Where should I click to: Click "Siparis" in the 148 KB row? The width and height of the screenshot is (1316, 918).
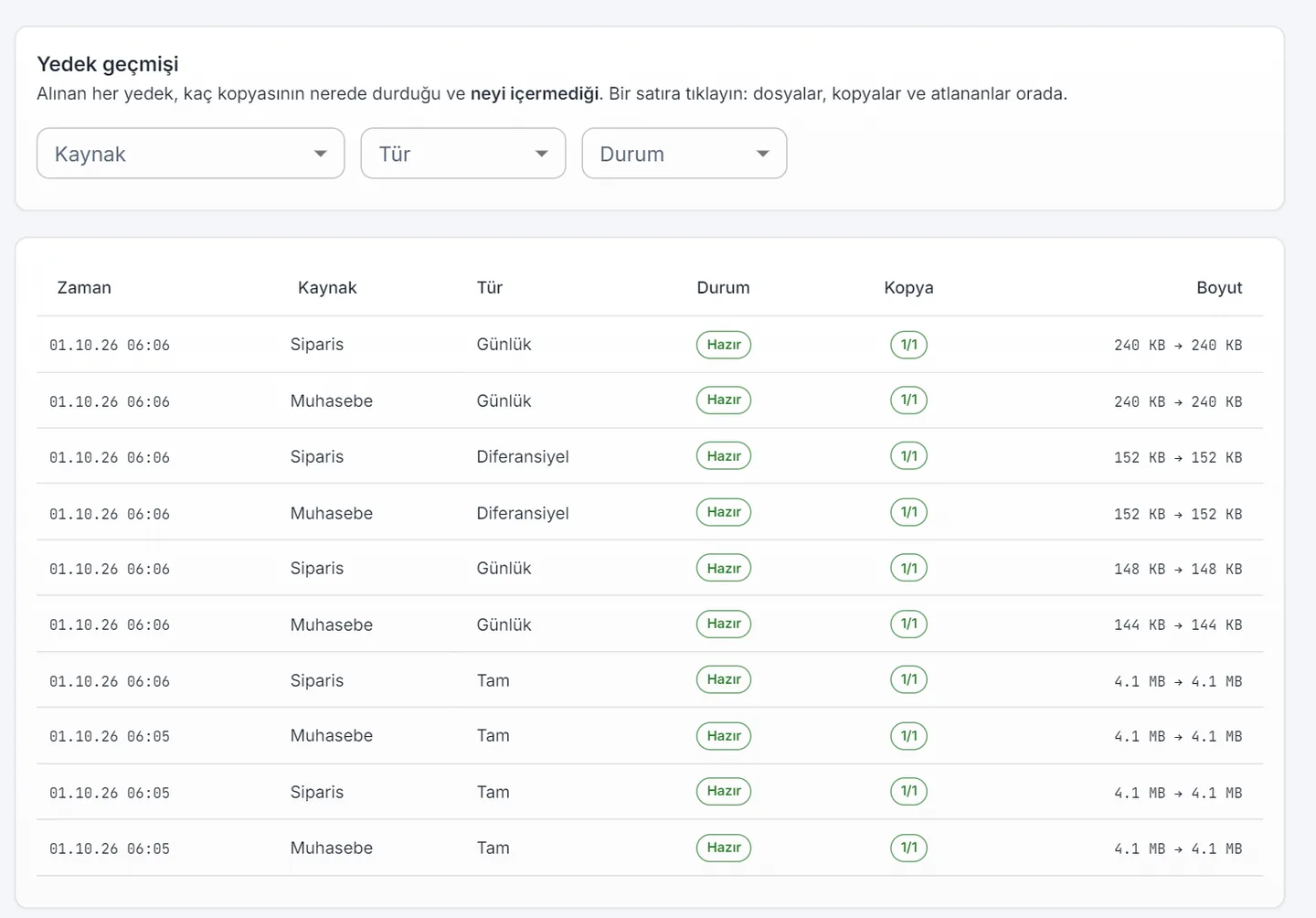tap(317, 568)
